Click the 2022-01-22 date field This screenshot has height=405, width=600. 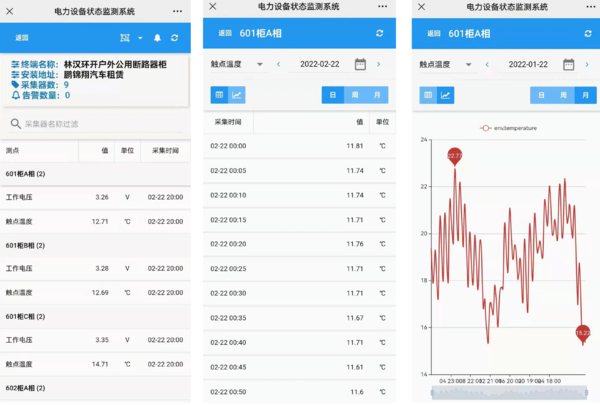[x=528, y=65]
